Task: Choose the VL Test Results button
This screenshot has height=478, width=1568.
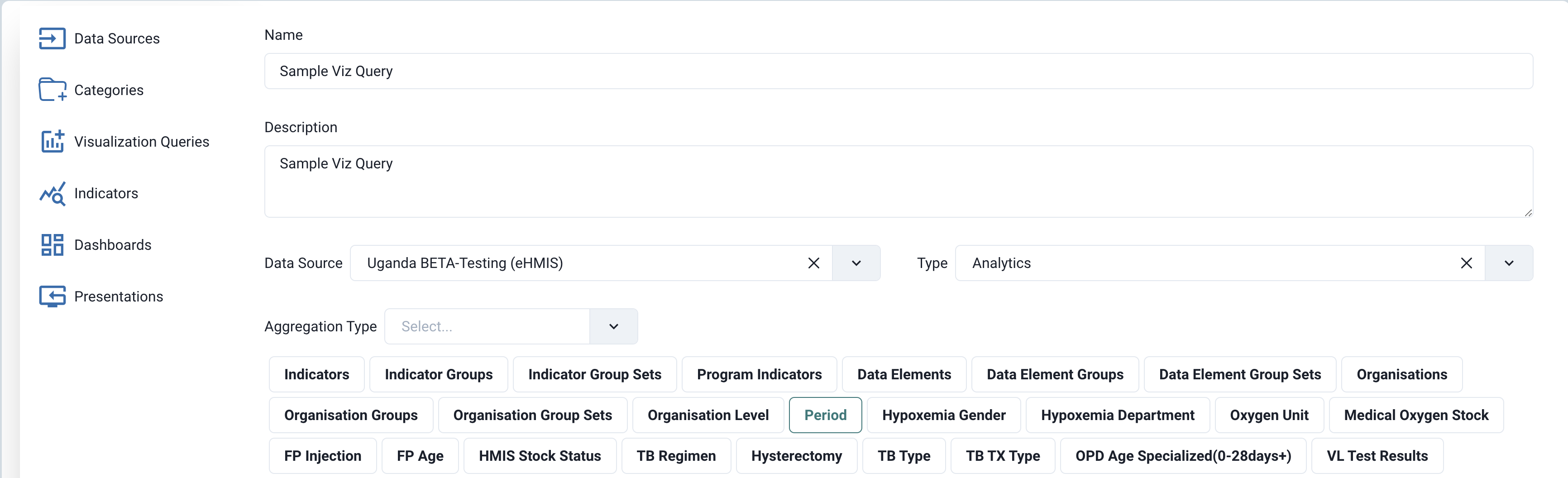Action: (x=1377, y=456)
